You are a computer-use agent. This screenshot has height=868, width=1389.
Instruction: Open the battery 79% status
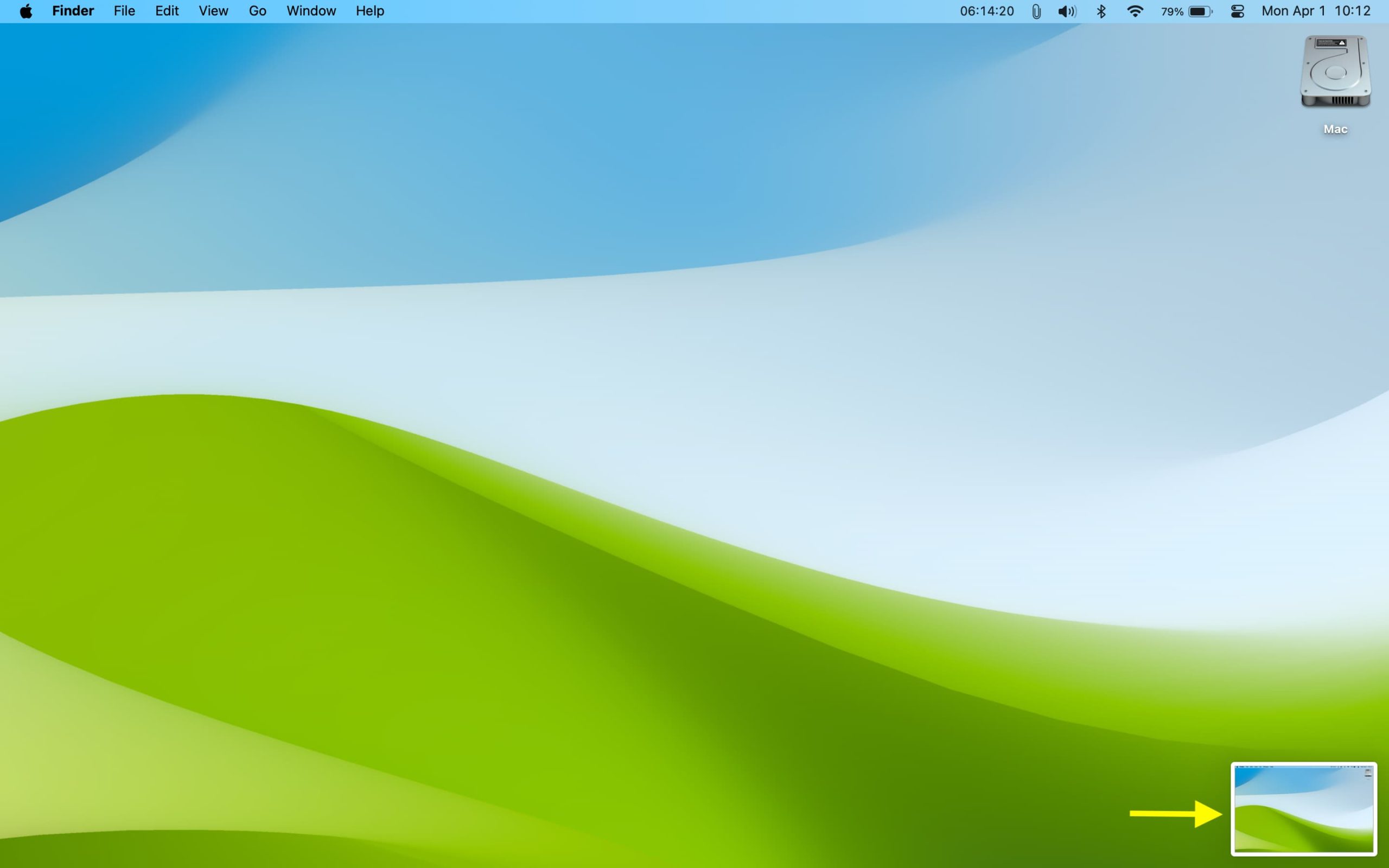[x=1187, y=11]
